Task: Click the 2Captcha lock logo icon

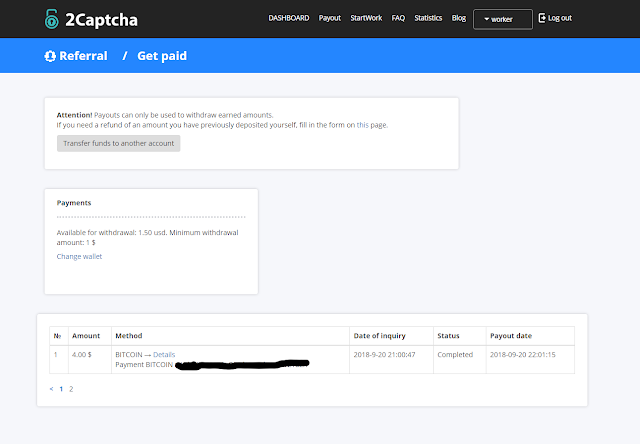Action: pos(51,19)
